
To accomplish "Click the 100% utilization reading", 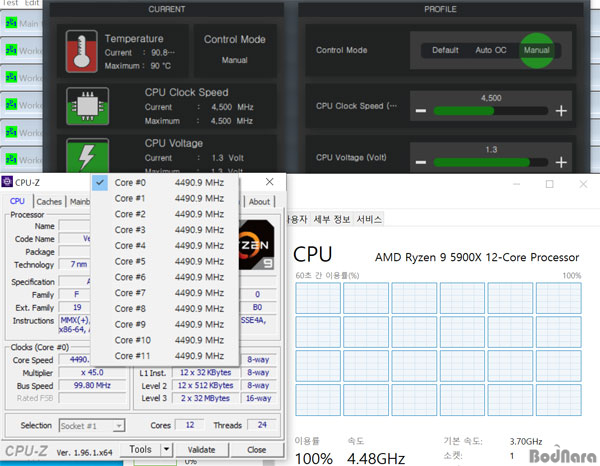I will (x=313, y=458).
